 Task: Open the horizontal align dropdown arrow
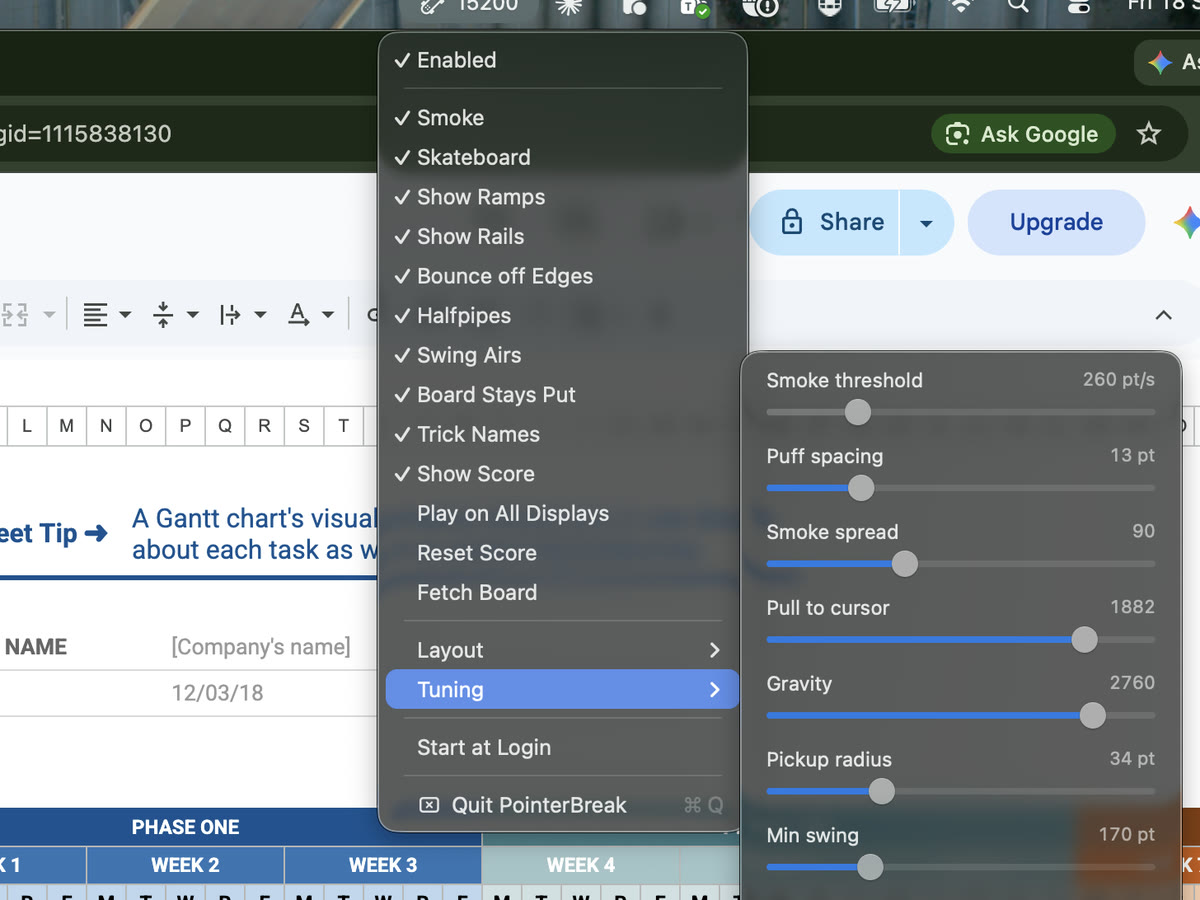click(125, 315)
